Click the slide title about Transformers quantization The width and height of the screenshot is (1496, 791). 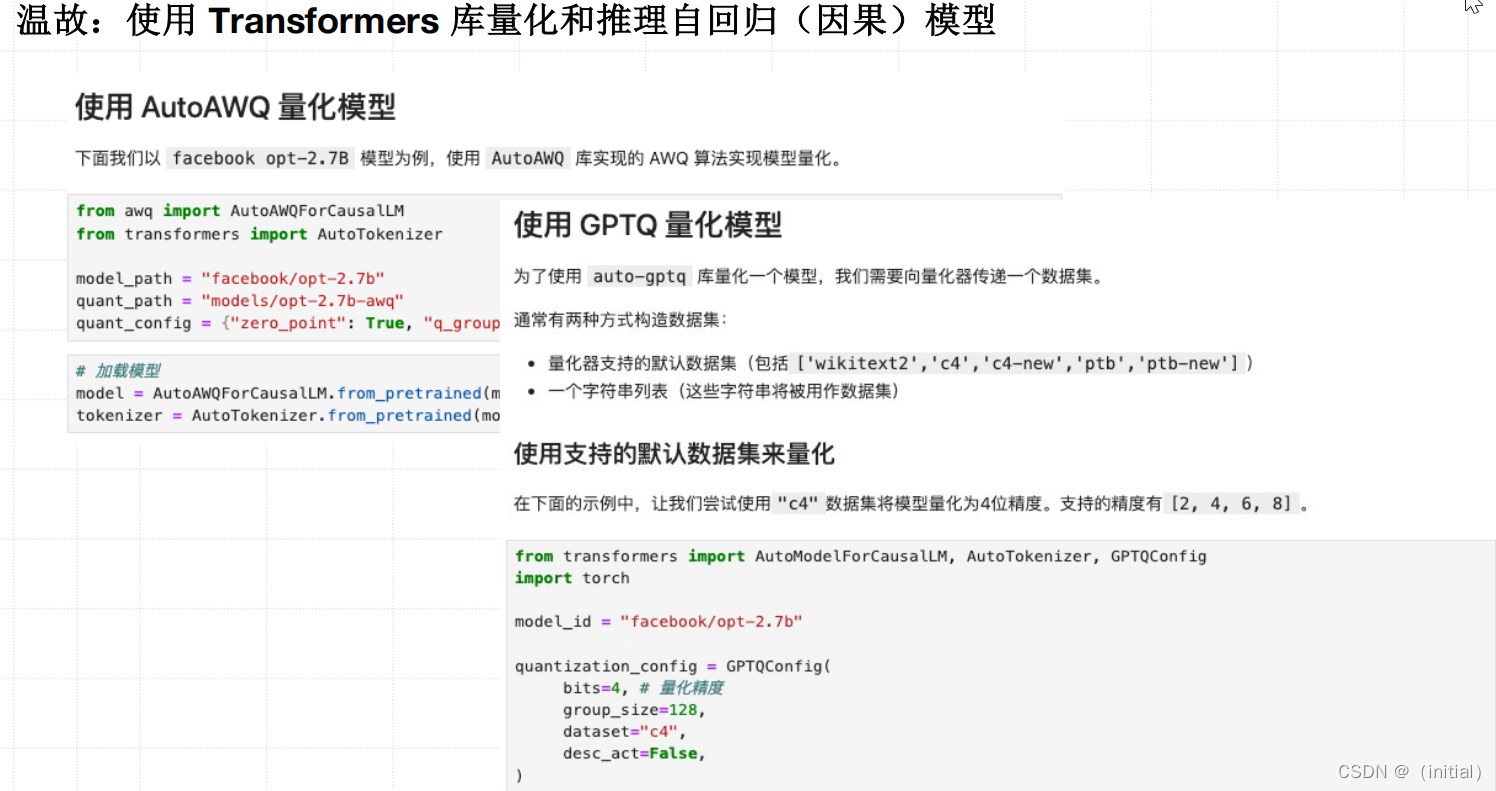pyautogui.click(x=506, y=22)
